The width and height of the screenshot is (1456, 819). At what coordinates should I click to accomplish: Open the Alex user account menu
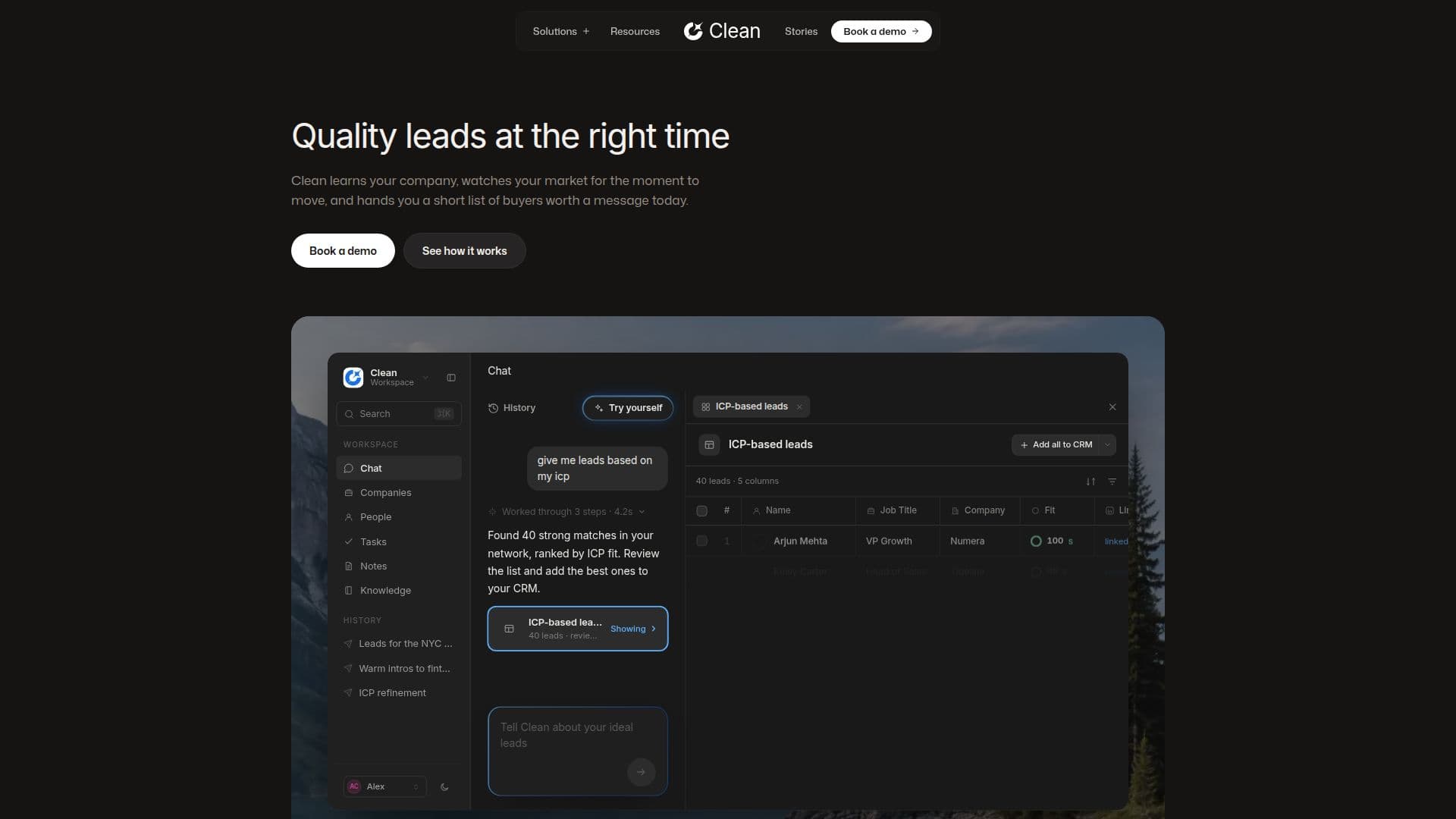pos(384,787)
